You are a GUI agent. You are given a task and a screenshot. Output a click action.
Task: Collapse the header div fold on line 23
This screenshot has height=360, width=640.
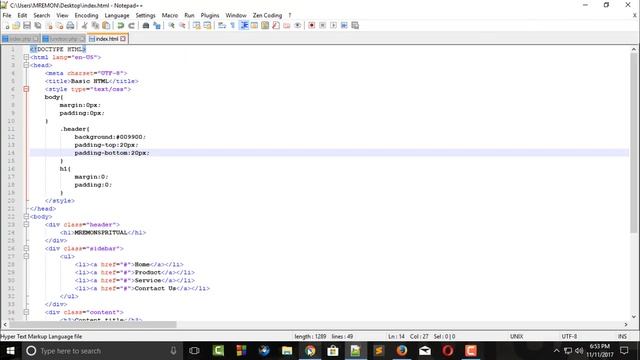[x=26, y=224]
